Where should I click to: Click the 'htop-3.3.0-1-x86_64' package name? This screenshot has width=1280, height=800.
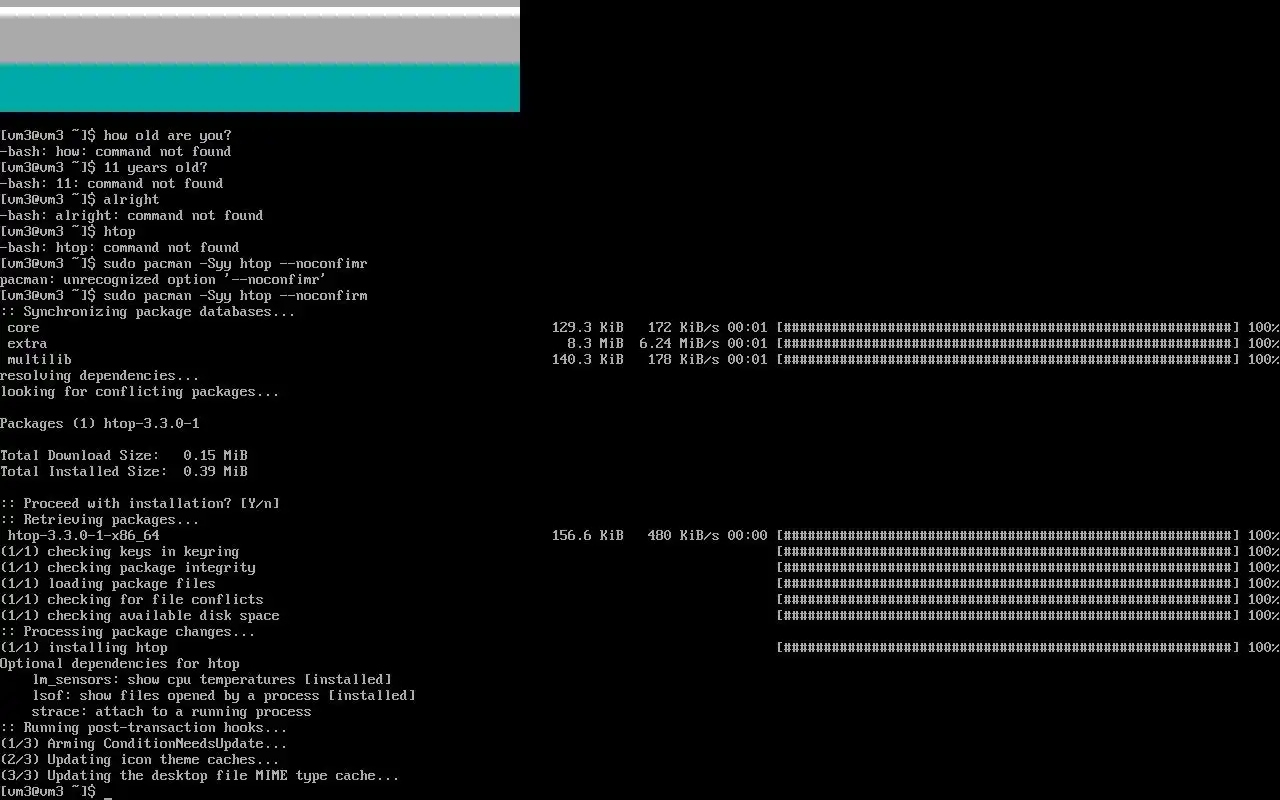pyautogui.click(x=84, y=536)
